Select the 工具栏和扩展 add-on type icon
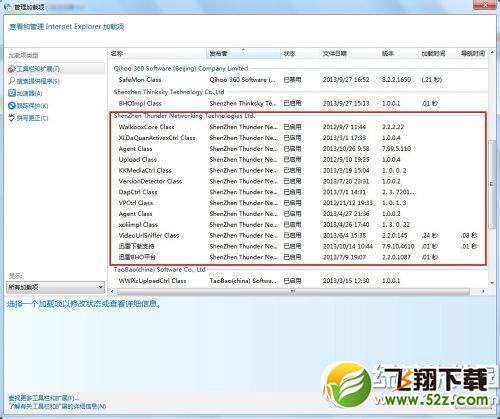Viewport: 500px width, 419px height. point(12,69)
